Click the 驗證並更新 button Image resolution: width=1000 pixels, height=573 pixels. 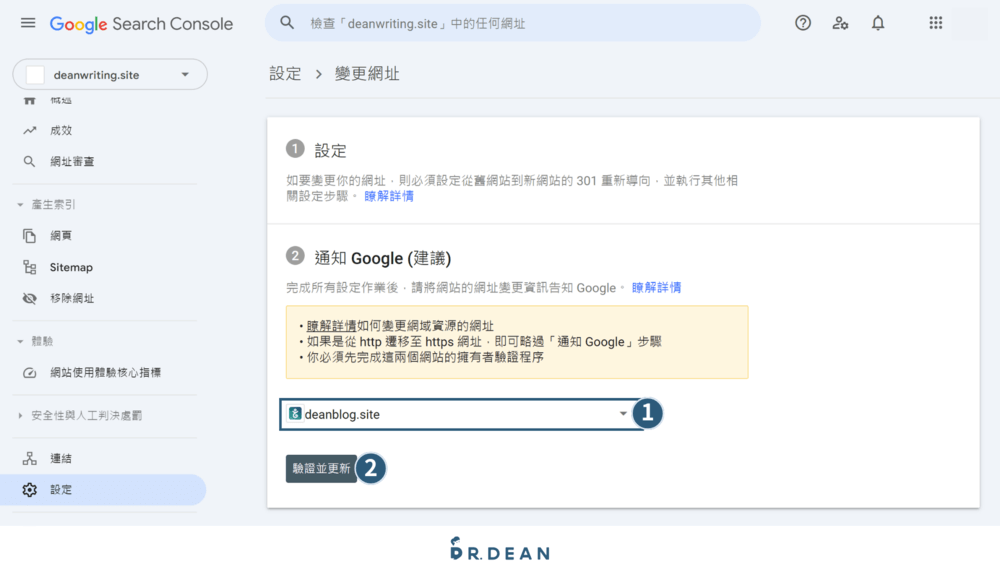point(321,468)
